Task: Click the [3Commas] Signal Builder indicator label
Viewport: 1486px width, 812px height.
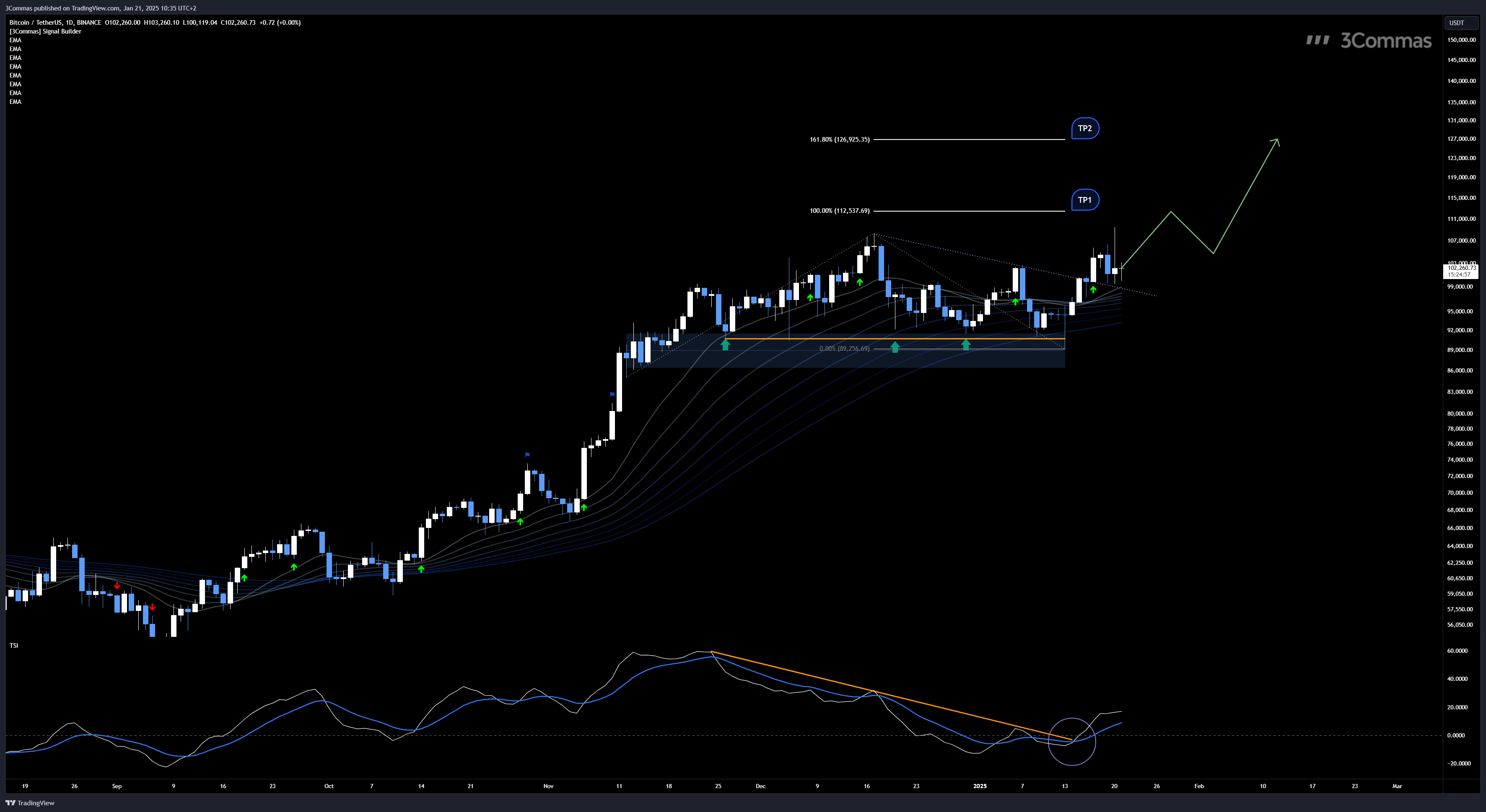Action: [45, 31]
